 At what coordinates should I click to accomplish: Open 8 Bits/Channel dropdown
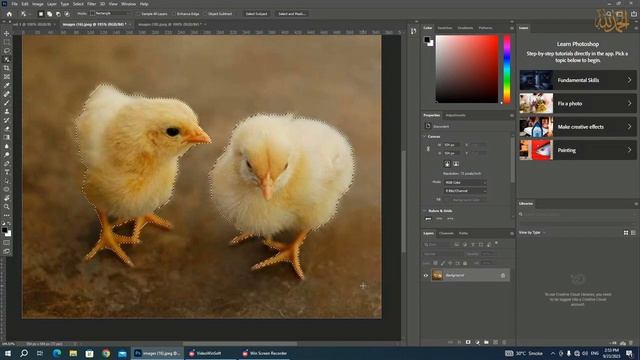[465, 191]
